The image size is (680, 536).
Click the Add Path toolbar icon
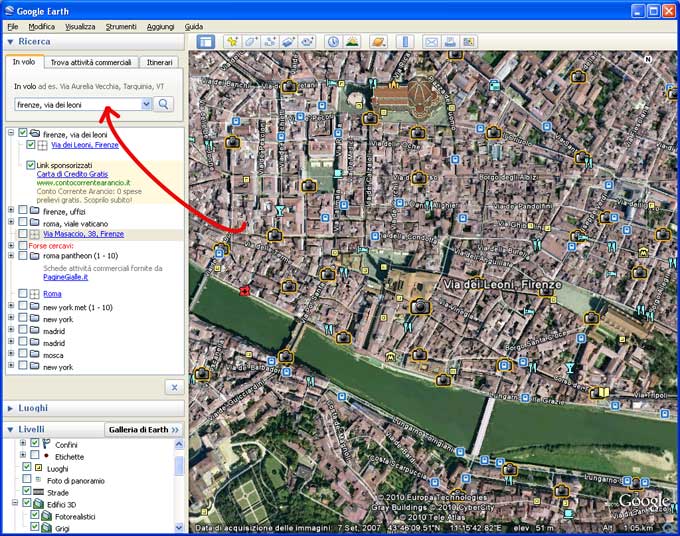(x=270, y=42)
